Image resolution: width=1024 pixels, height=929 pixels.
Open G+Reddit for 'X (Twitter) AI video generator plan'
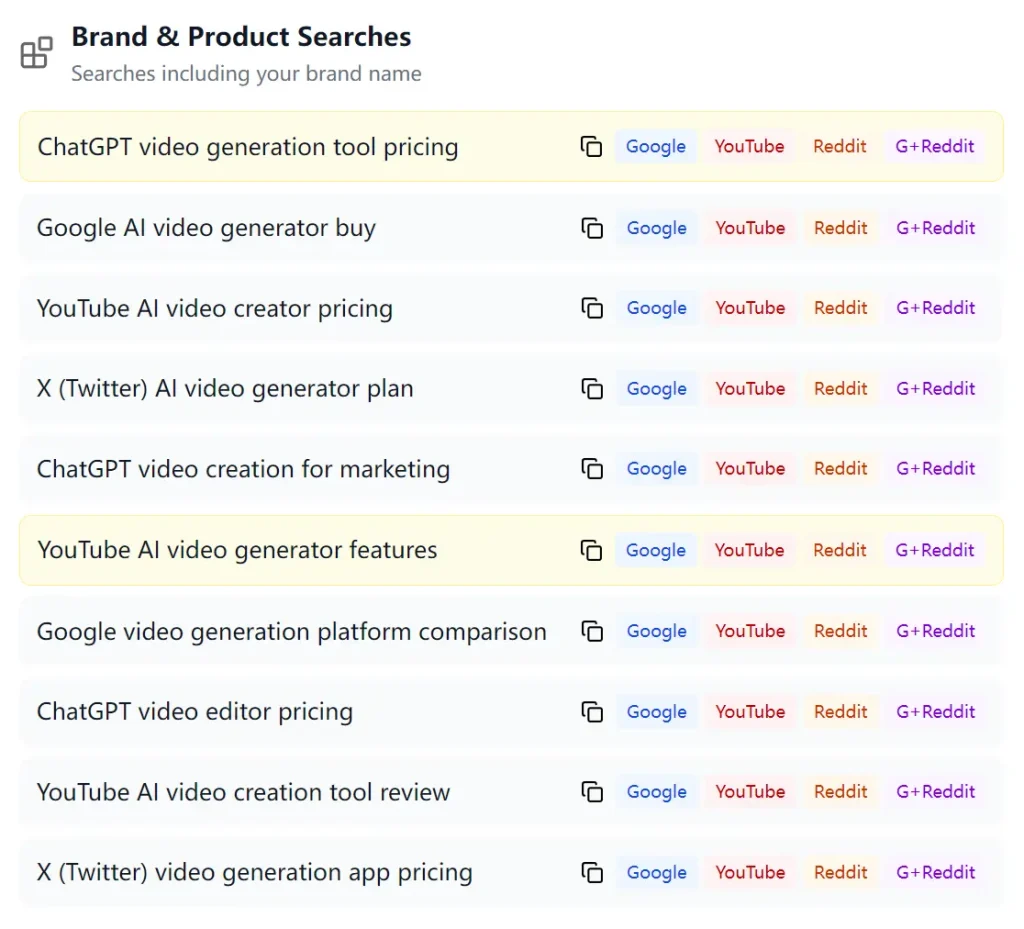pos(935,389)
